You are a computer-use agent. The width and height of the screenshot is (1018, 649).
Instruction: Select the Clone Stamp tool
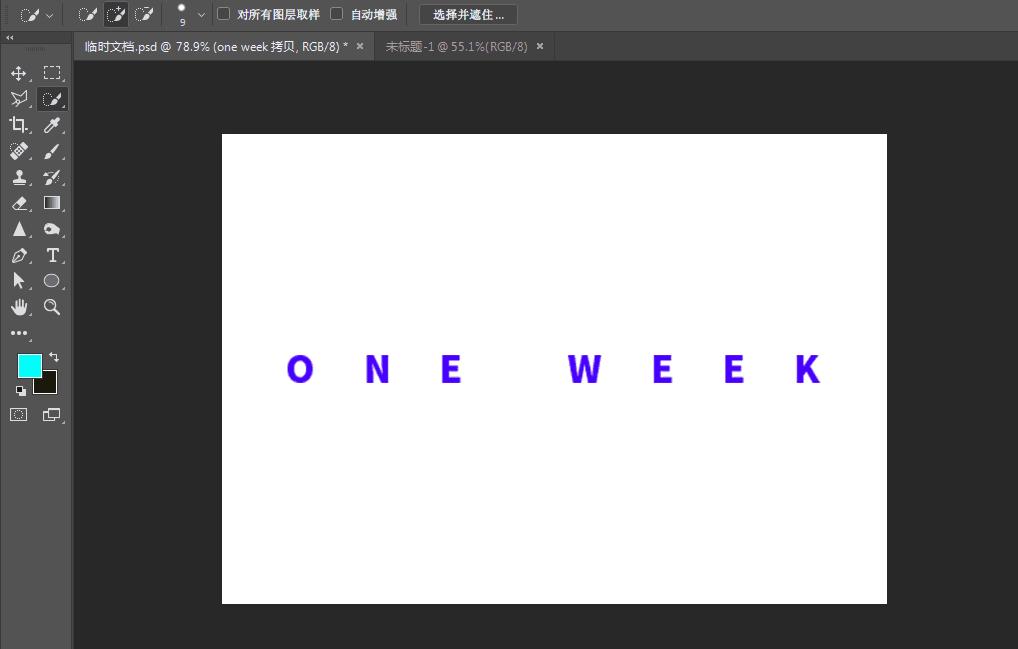(x=19, y=177)
